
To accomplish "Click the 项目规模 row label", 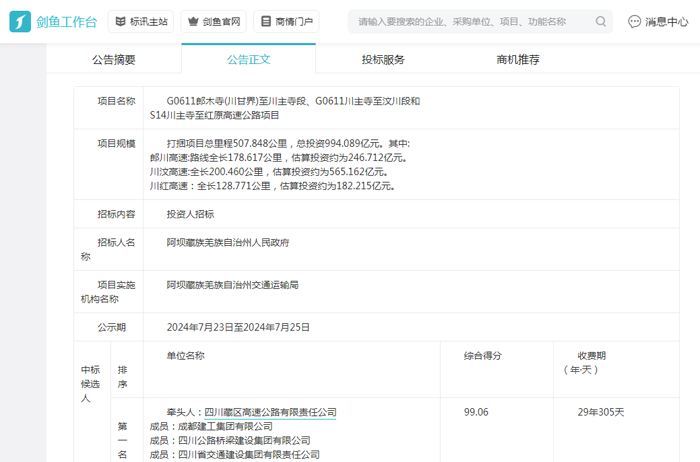I will point(116,143).
